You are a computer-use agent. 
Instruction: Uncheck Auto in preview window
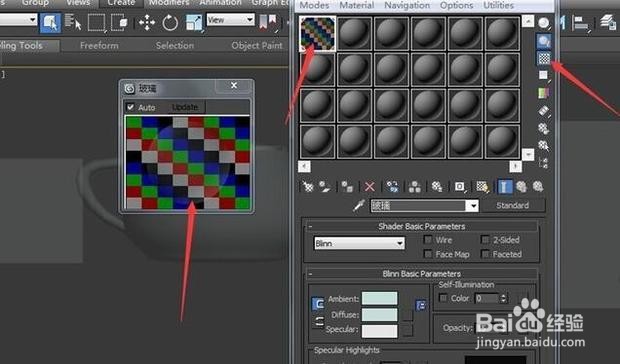pos(130,107)
